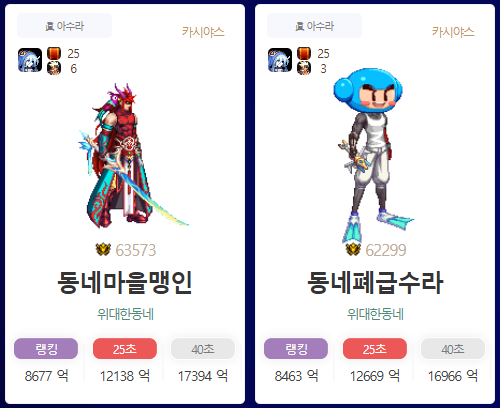Viewport: 500px width, 408px height.
Task: Click the blue-haired buffer portrait icon on right card
Action: (x=280, y=60)
